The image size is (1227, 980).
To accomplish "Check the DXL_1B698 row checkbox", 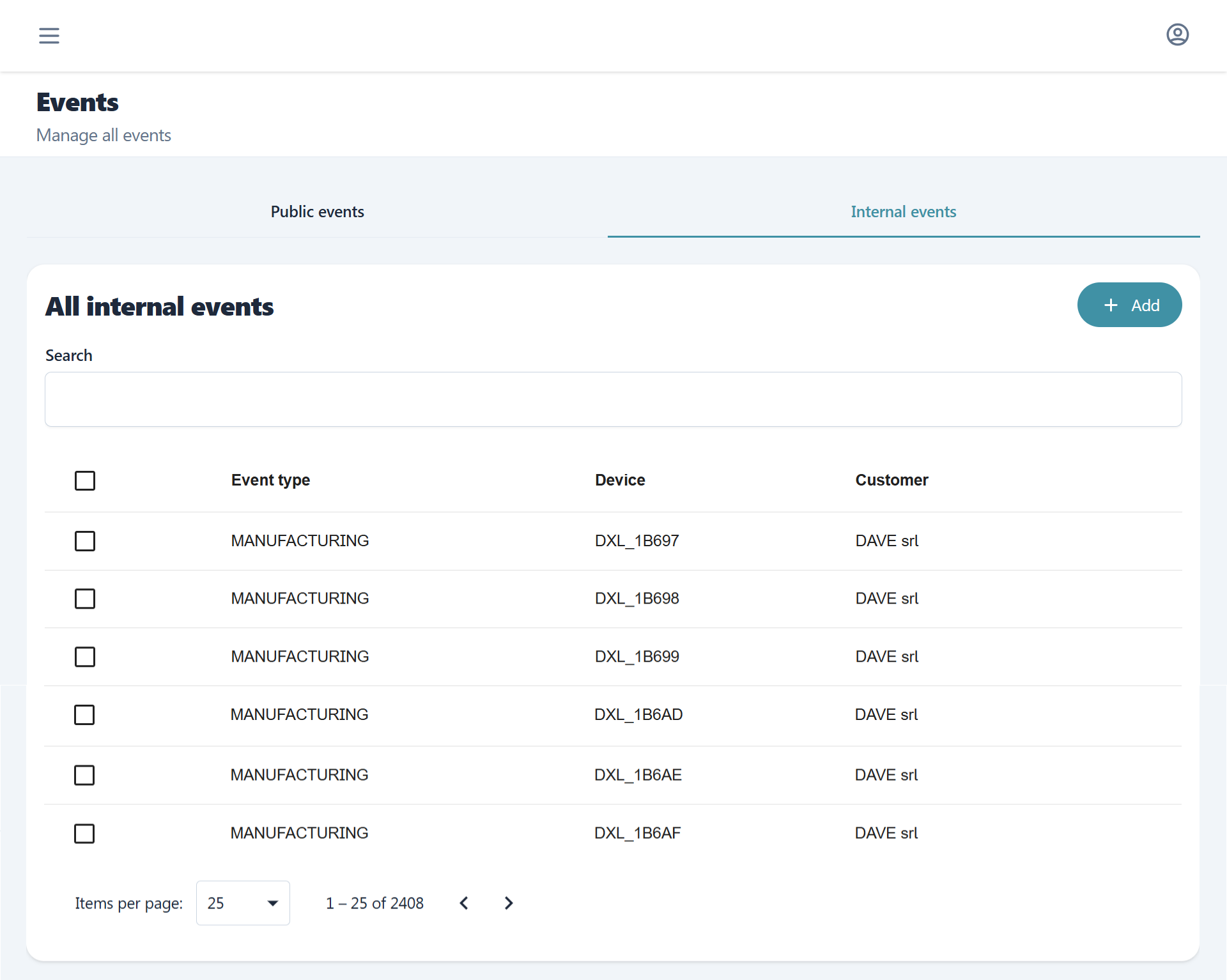I will pyautogui.click(x=85, y=599).
